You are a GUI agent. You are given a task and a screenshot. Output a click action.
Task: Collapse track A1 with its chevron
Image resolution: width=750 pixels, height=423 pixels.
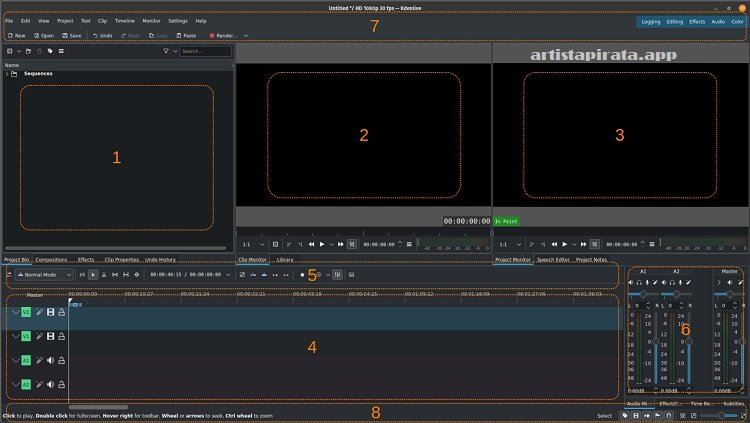click(16, 360)
